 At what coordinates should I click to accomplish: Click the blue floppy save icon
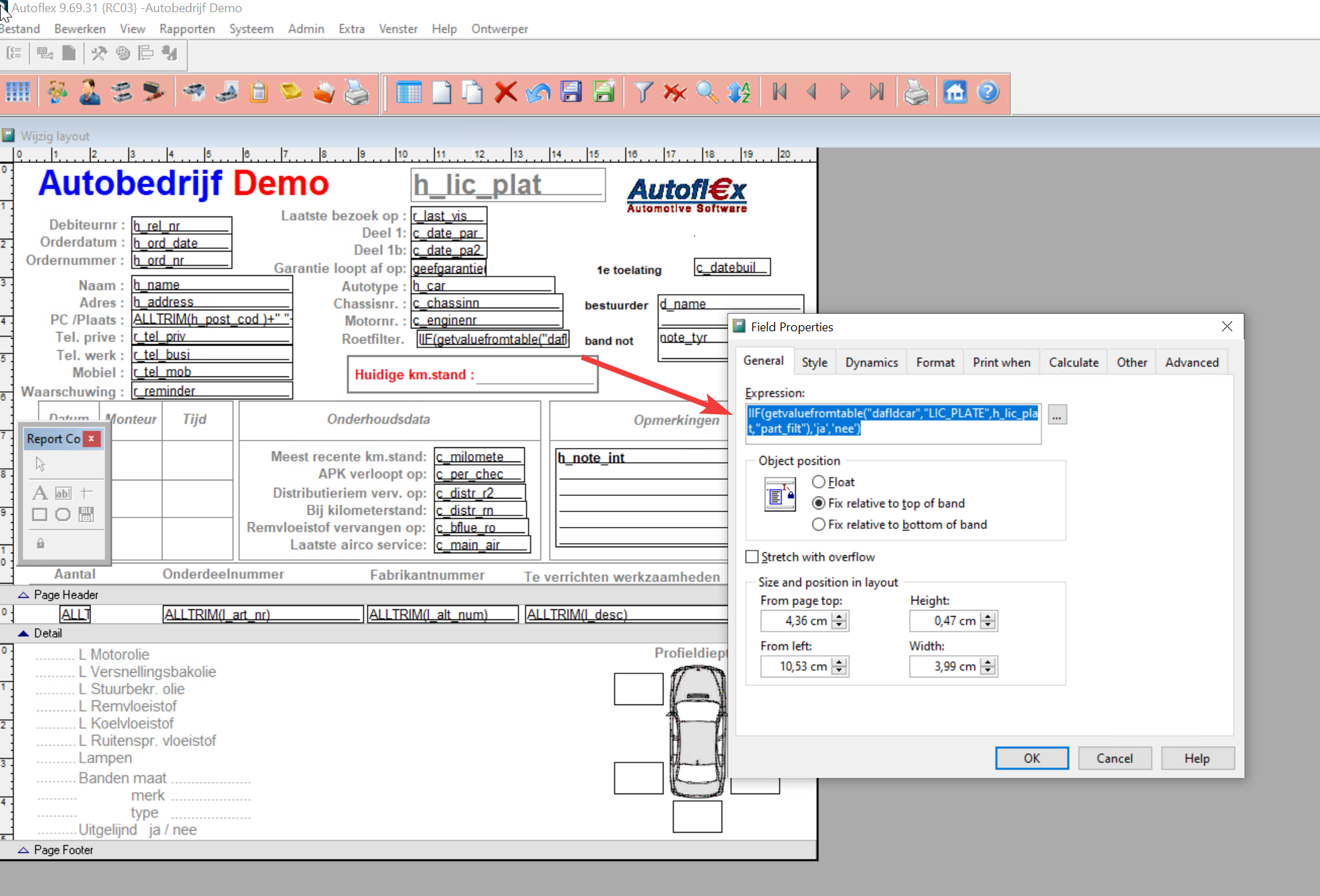point(571,92)
